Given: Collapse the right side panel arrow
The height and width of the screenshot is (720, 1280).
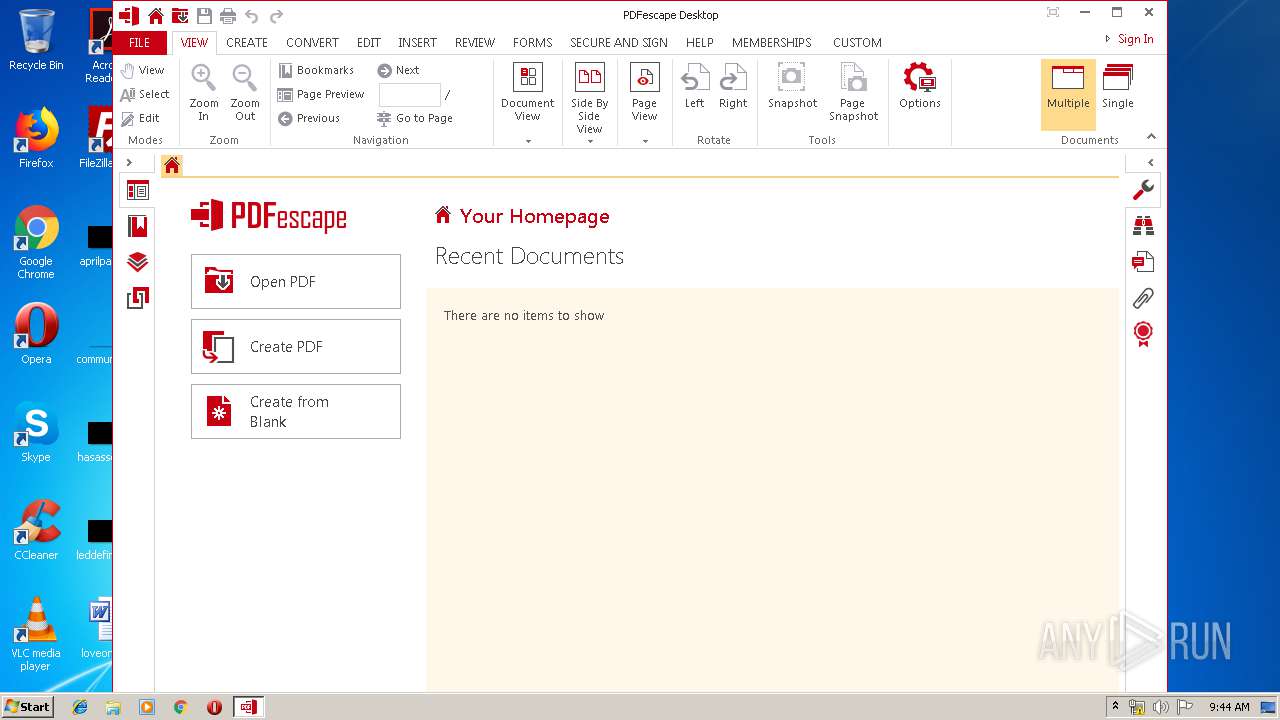Looking at the screenshot, I should pos(1151,162).
